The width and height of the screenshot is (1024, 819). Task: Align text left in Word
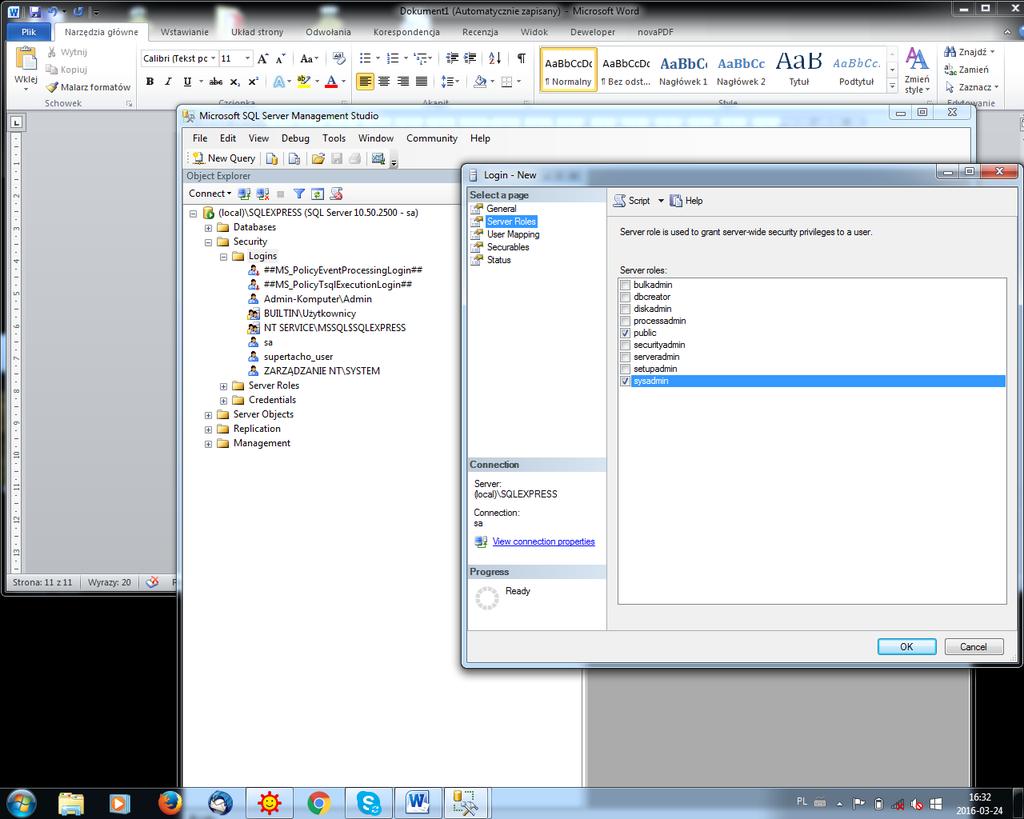[365, 82]
